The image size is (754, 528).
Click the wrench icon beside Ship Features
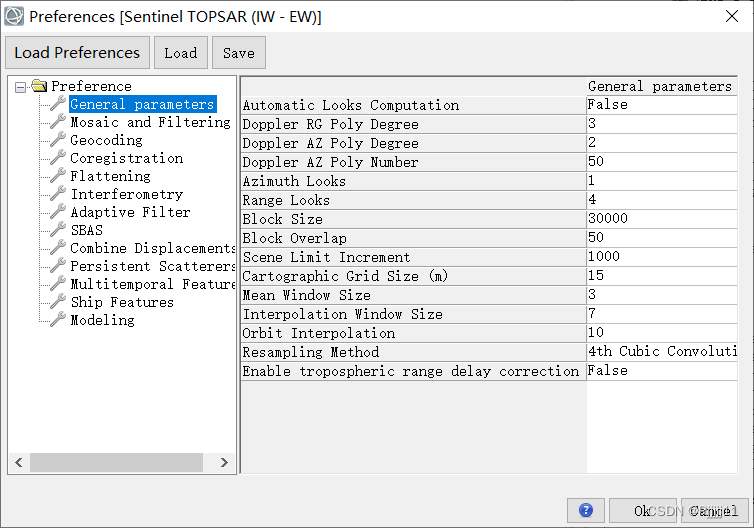(58, 302)
